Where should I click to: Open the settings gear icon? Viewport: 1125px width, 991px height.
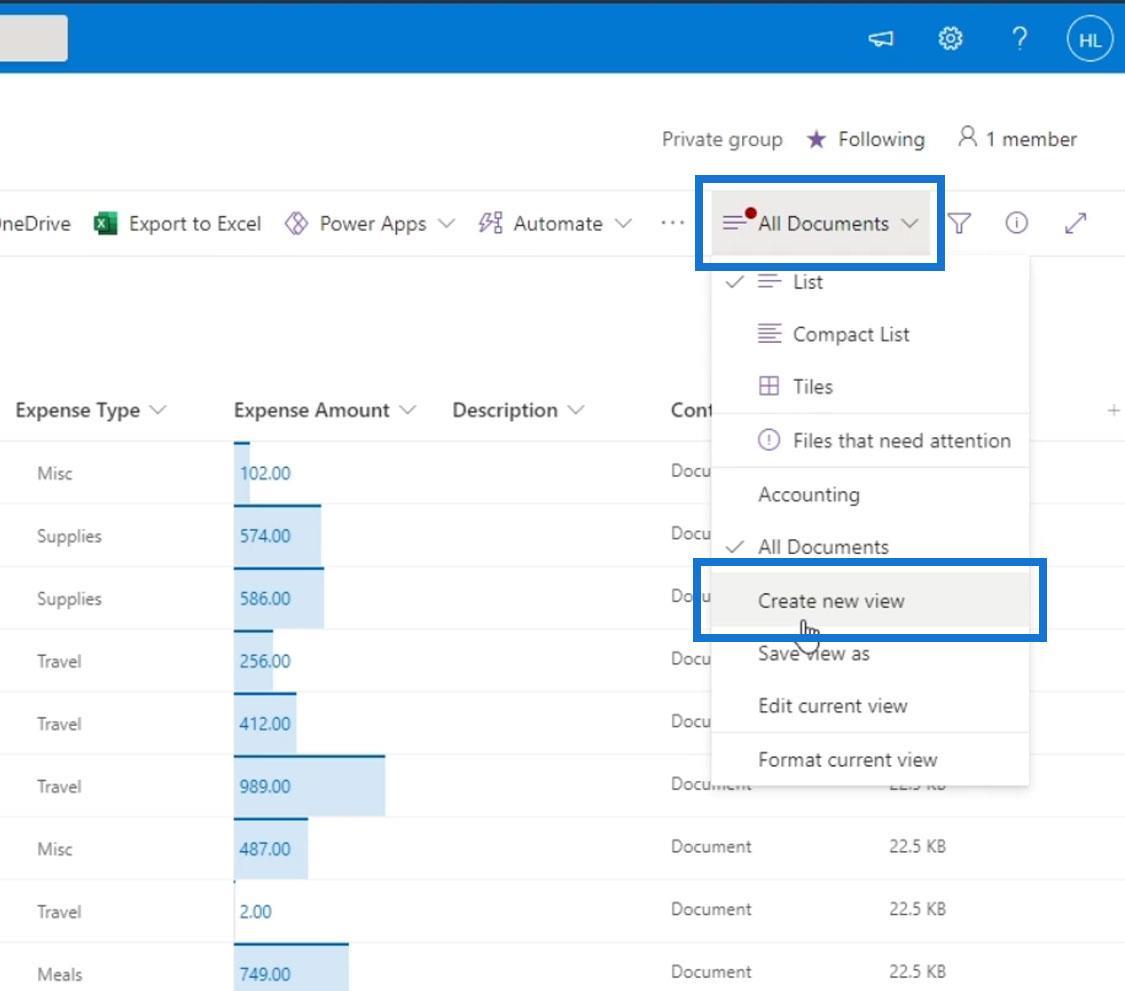point(950,38)
